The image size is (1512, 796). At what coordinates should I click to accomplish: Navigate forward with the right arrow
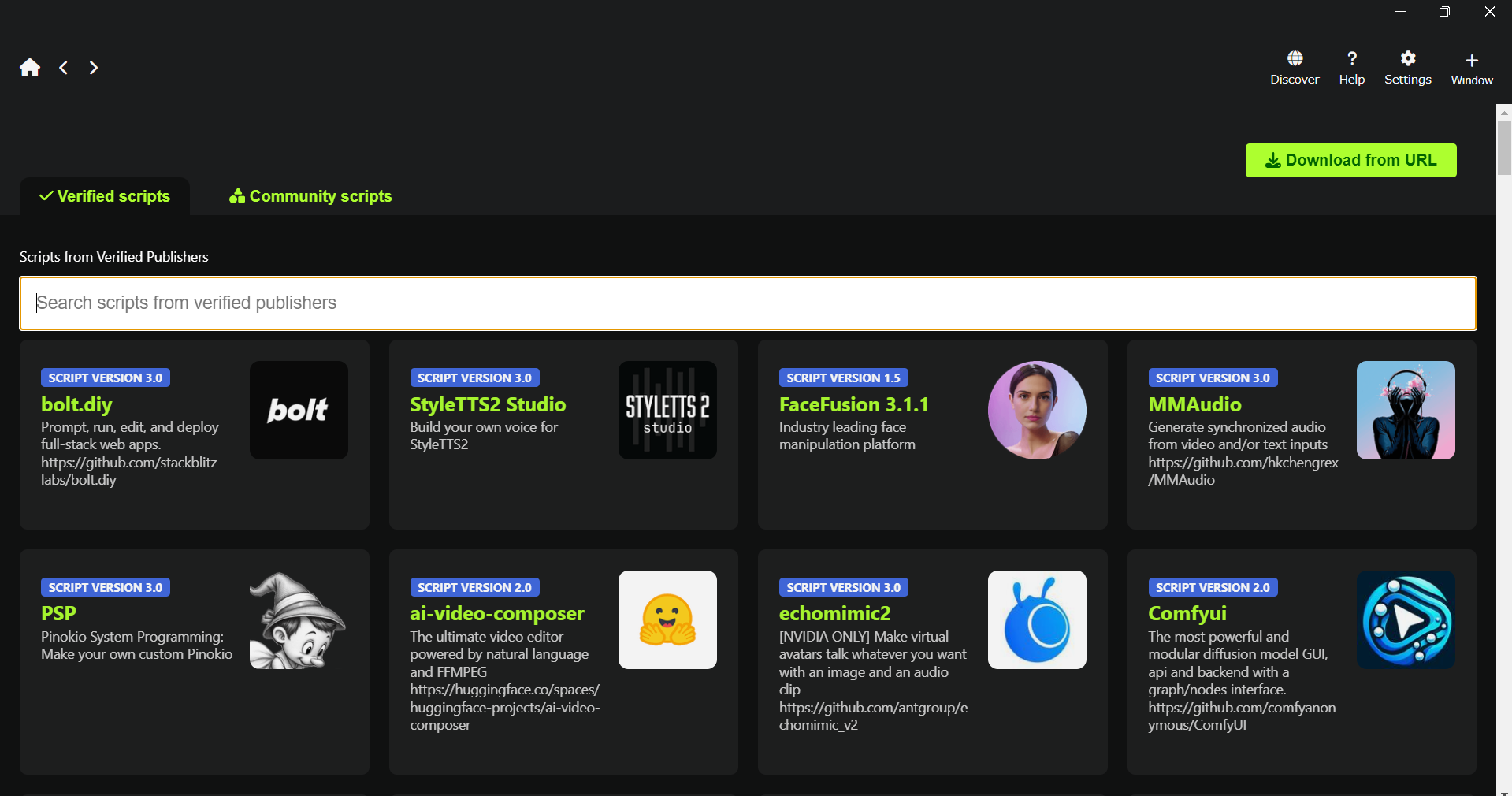94,68
